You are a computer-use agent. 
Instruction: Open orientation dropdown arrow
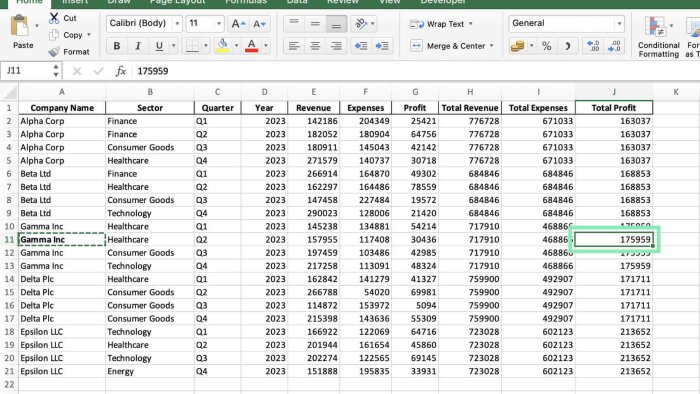pyautogui.click(x=373, y=24)
